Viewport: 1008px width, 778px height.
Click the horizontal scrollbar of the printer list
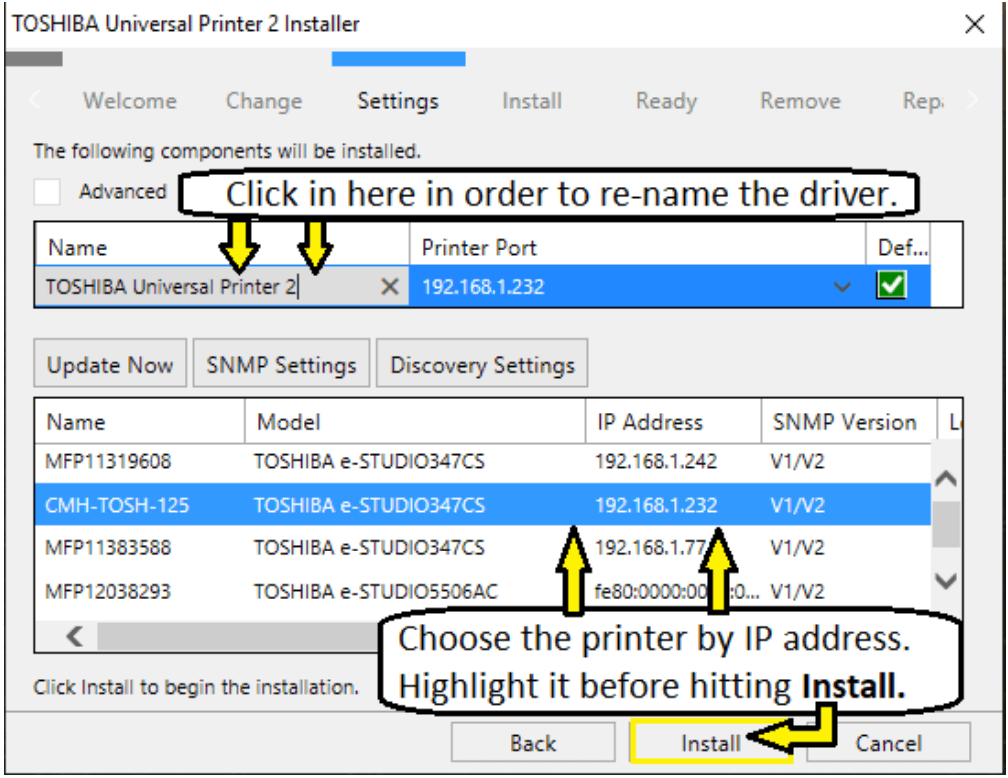click(x=238, y=637)
